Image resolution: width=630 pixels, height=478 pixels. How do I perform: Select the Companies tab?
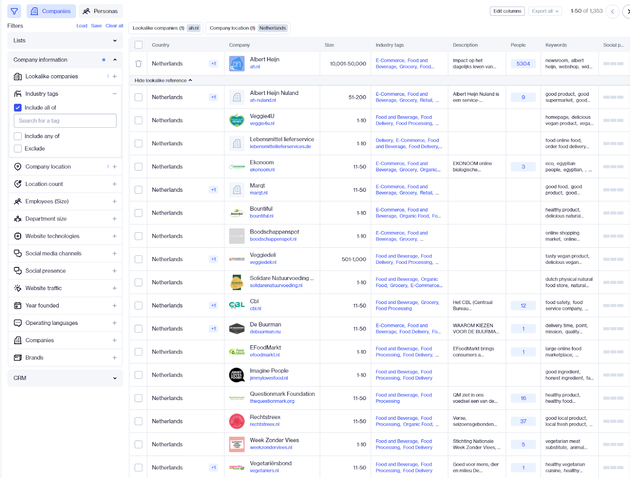coord(50,11)
